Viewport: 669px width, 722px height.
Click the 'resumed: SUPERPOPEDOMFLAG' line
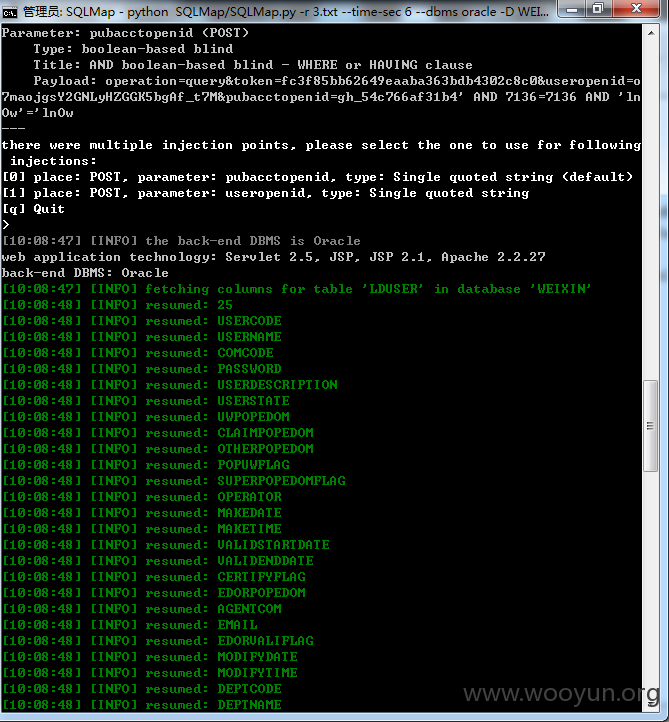click(x=174, y=481)
